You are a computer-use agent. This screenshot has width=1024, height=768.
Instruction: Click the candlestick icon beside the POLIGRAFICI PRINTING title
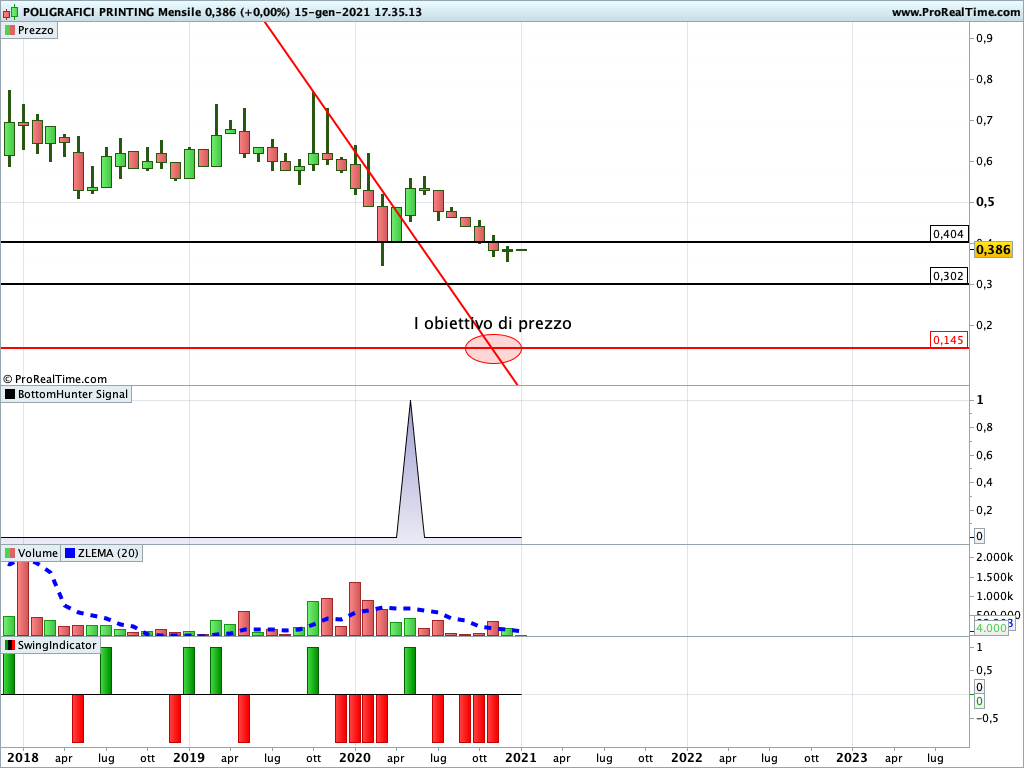click(x=10, y=12)
